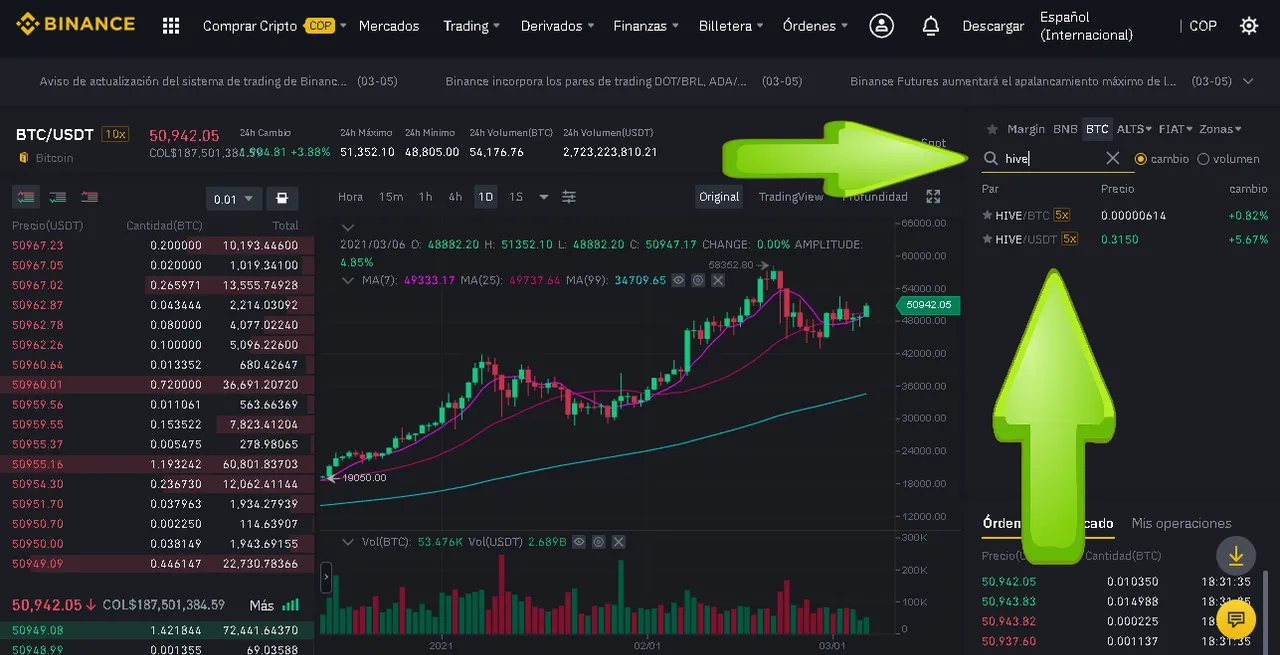
Task: Select the BNB market tab
Action: 1065,129
